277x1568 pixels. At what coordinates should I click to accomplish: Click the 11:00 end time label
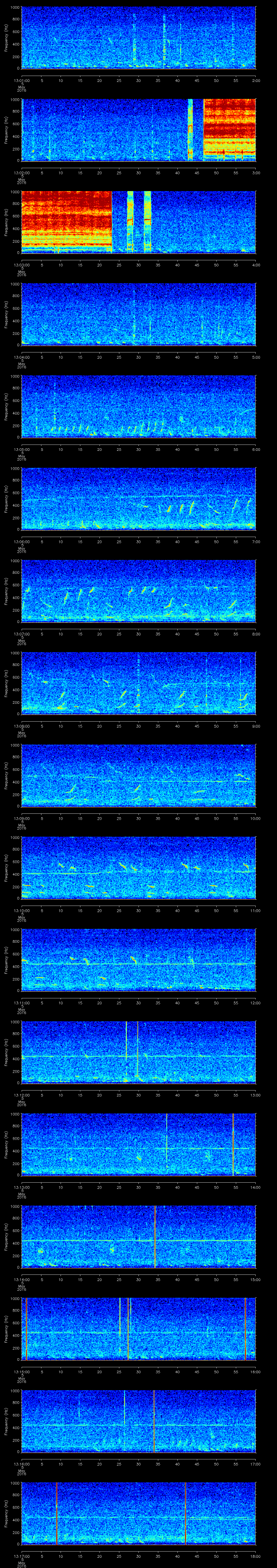[x=255, y=910]
